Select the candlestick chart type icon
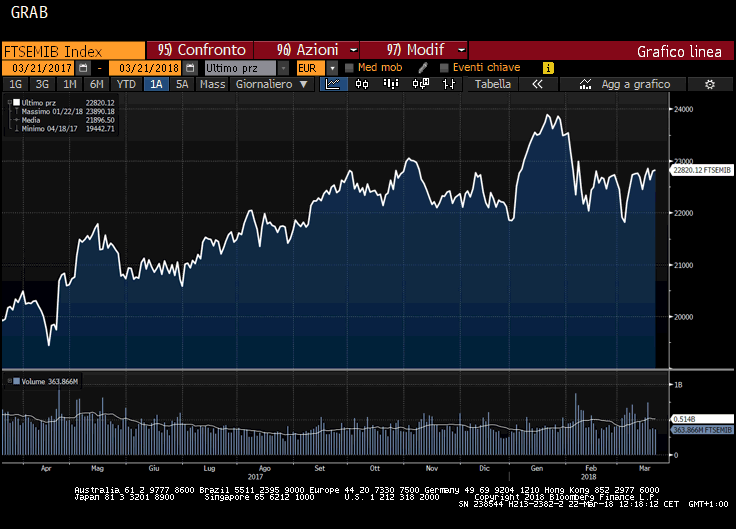This screenshot has height=529, width=736. click(362, 84)
